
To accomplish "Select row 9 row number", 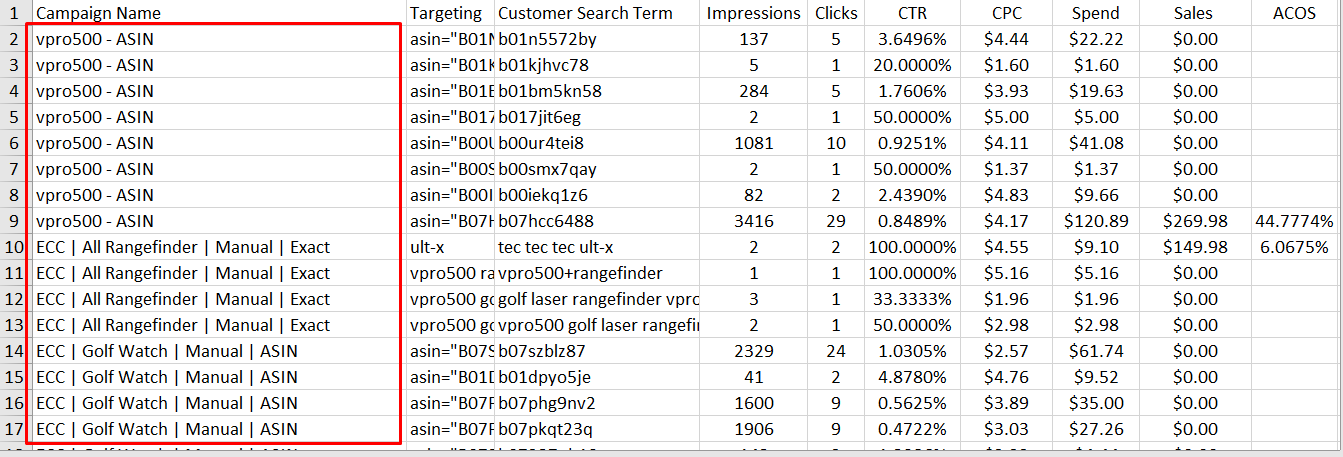I will tap(14, 221).
